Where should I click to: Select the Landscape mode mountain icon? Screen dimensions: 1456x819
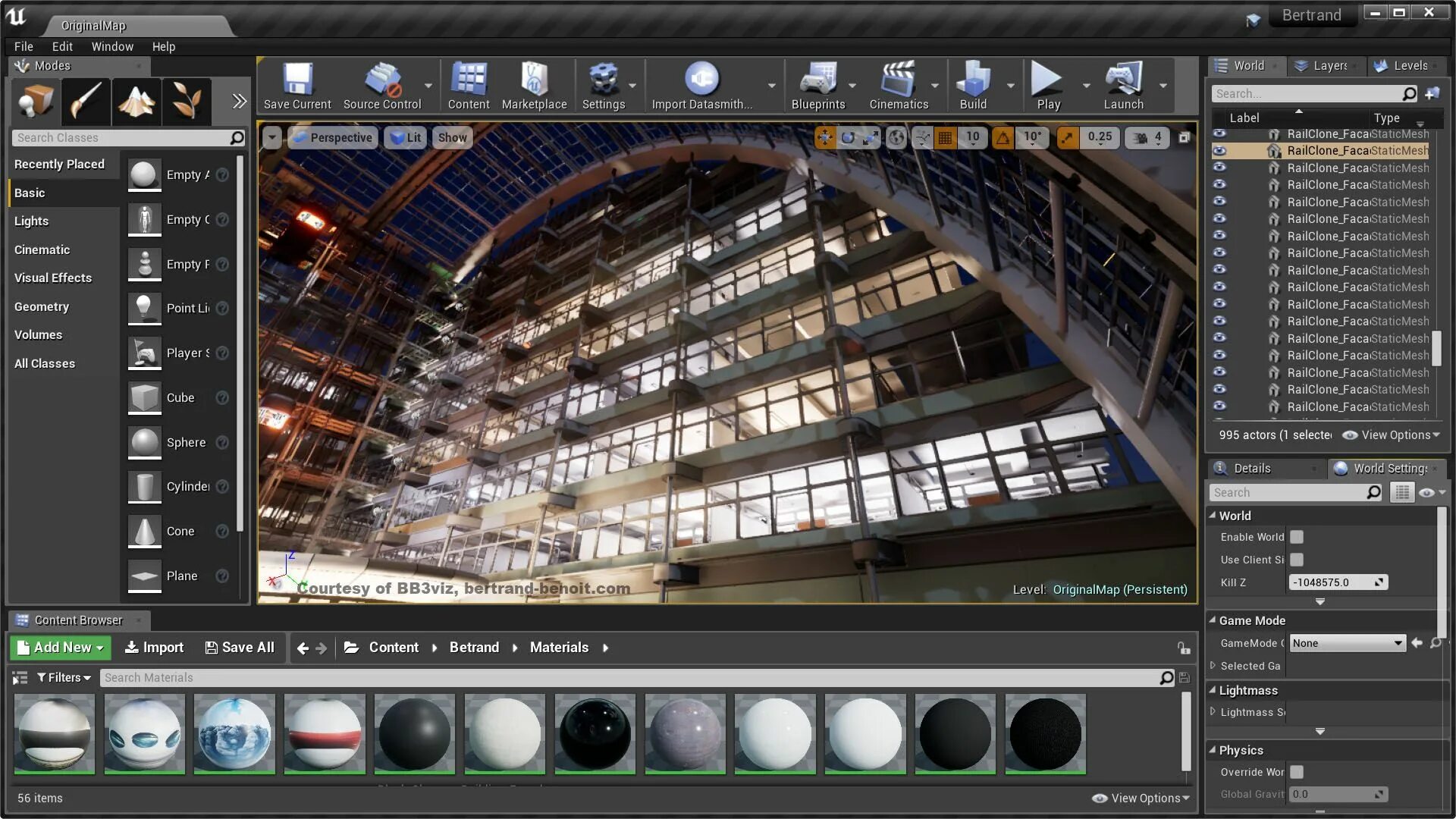point(136,101)
